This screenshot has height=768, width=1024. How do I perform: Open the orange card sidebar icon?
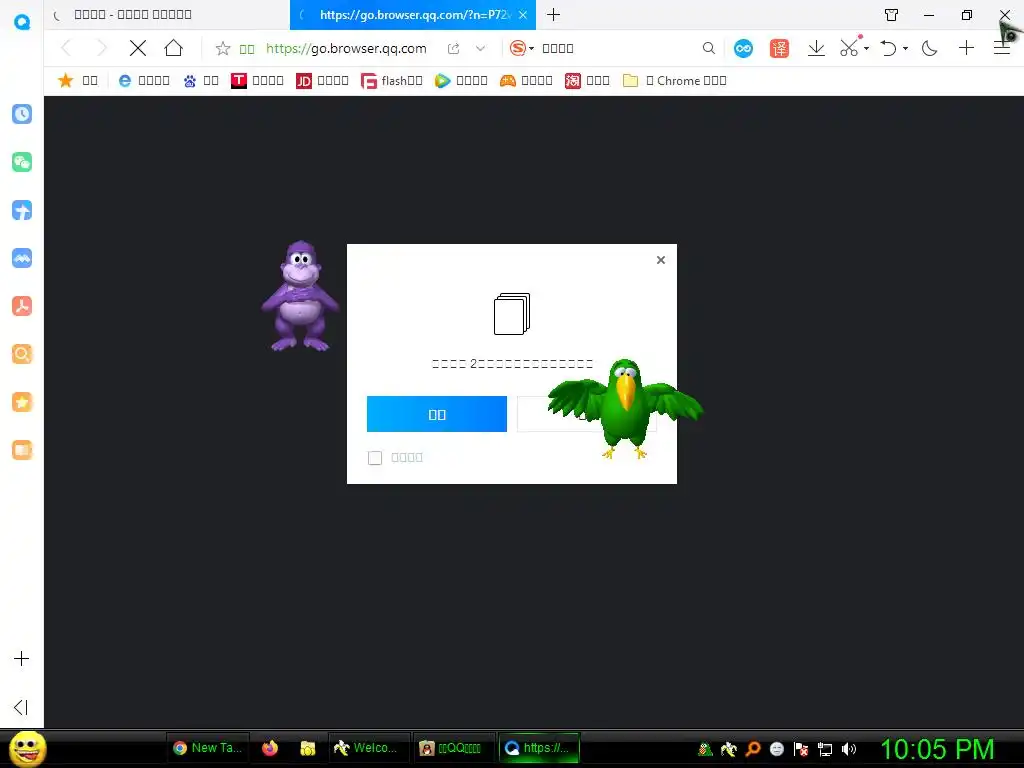22,450
